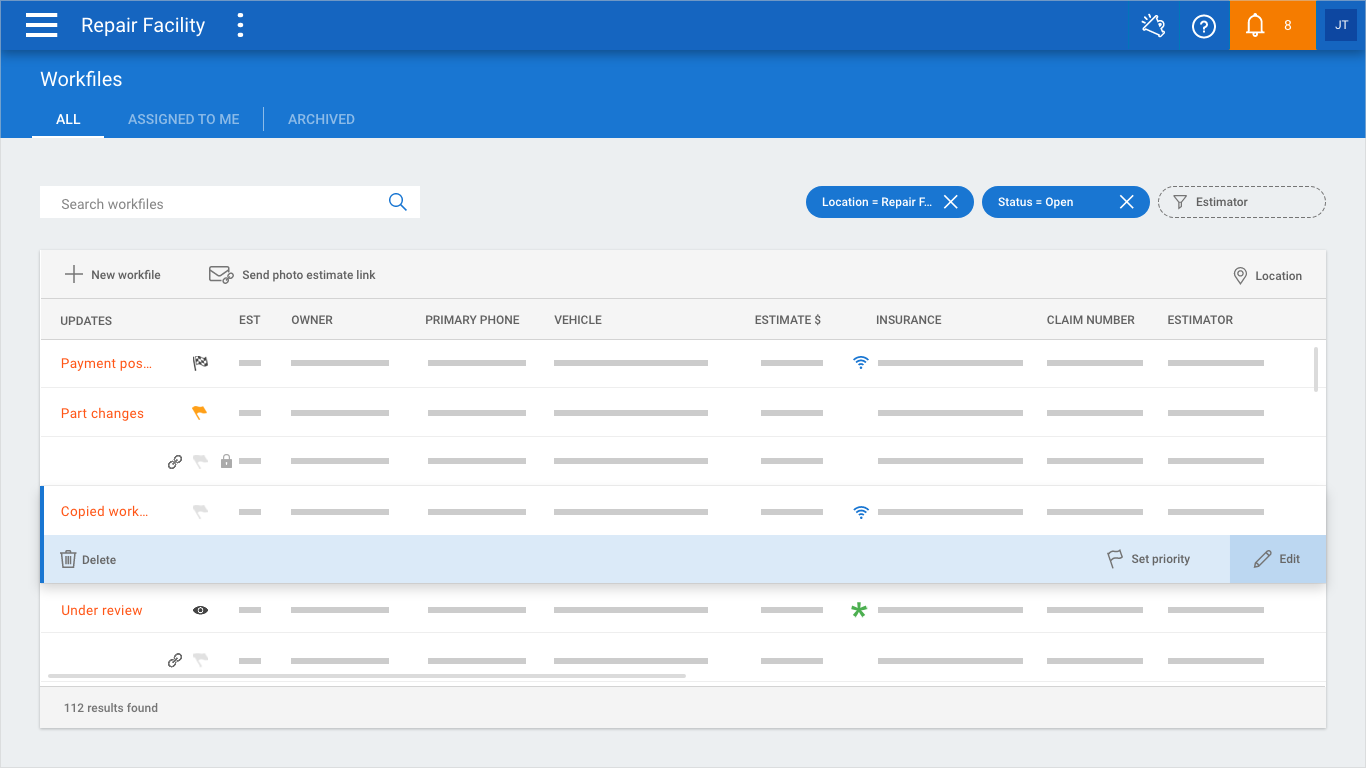Sort by INSURANCE column header

click(x=909, y=320)
